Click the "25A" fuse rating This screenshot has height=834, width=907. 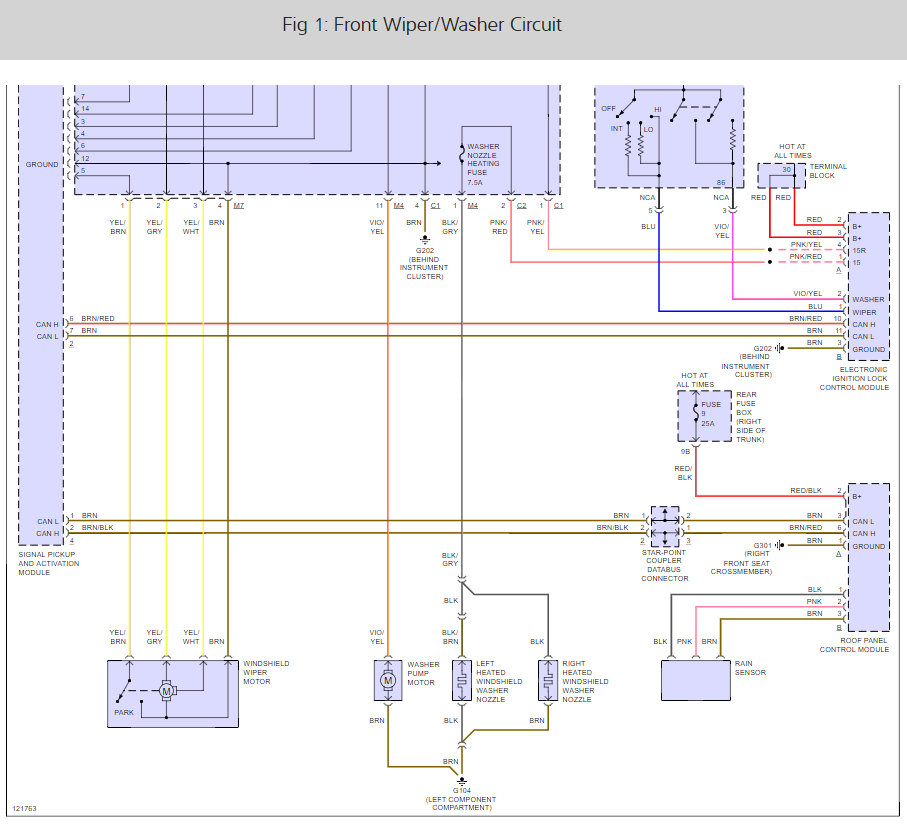coord(708,424)
